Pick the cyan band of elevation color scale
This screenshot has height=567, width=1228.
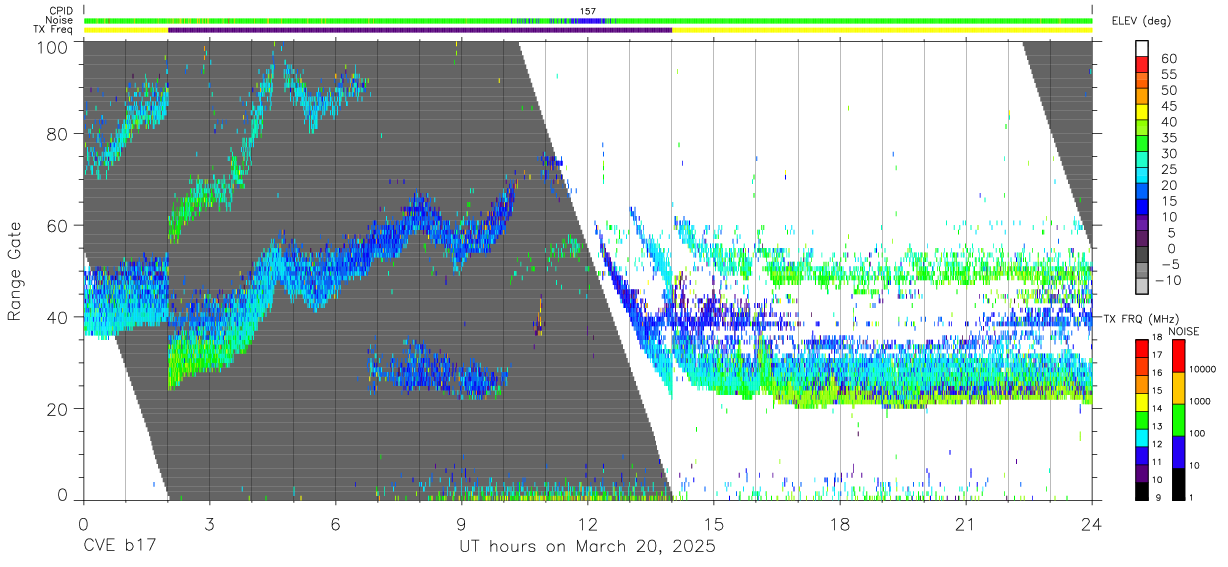click(1142, 175)
